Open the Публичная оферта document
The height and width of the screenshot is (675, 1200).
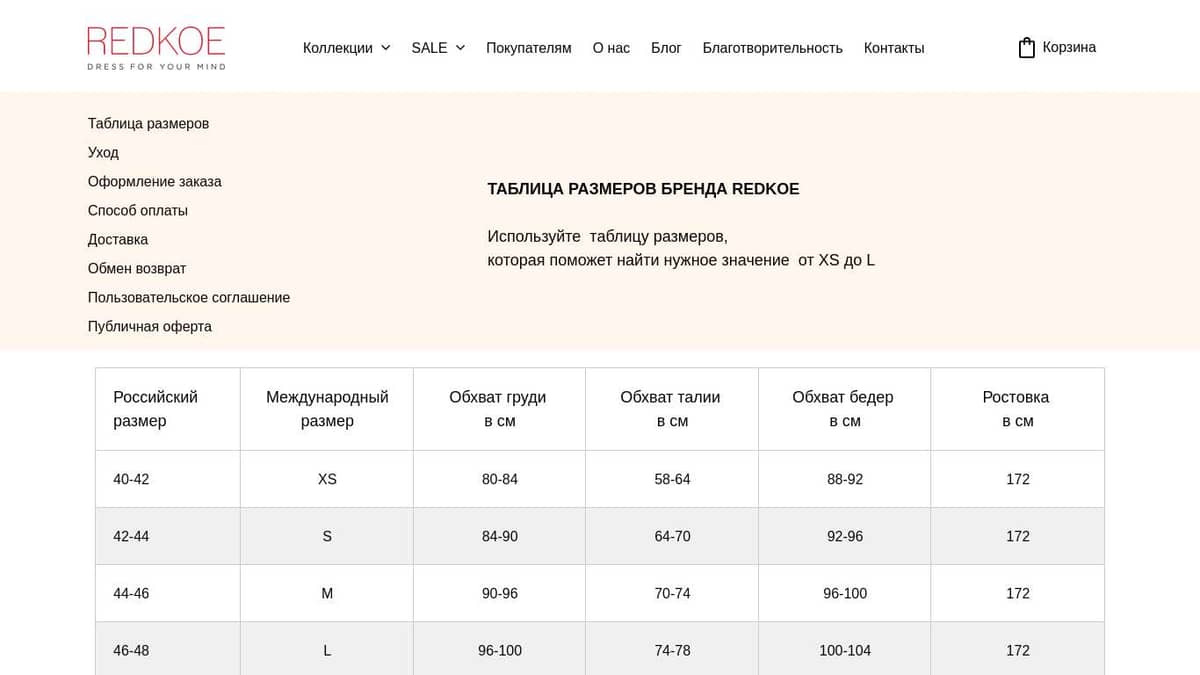point(149,326)
